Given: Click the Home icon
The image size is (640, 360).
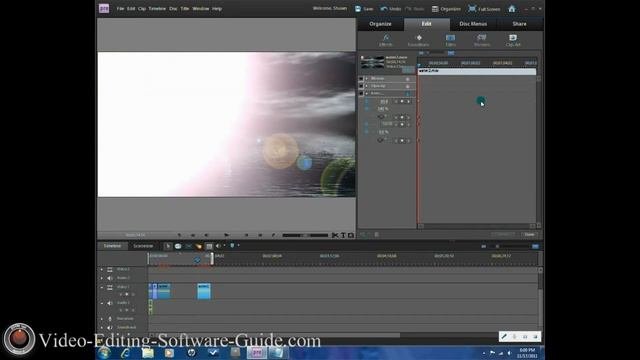Looking at the screenshot, I should pyautogui.click(x=512, y=9).
